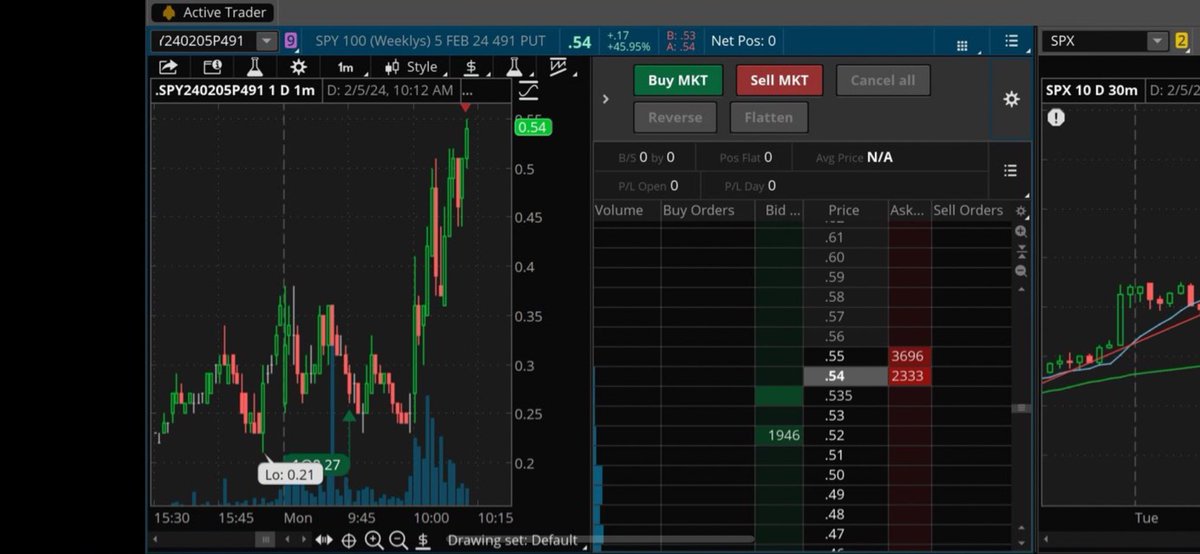
Task: Click the pan arrows chart icon
Action: point(324,540)
